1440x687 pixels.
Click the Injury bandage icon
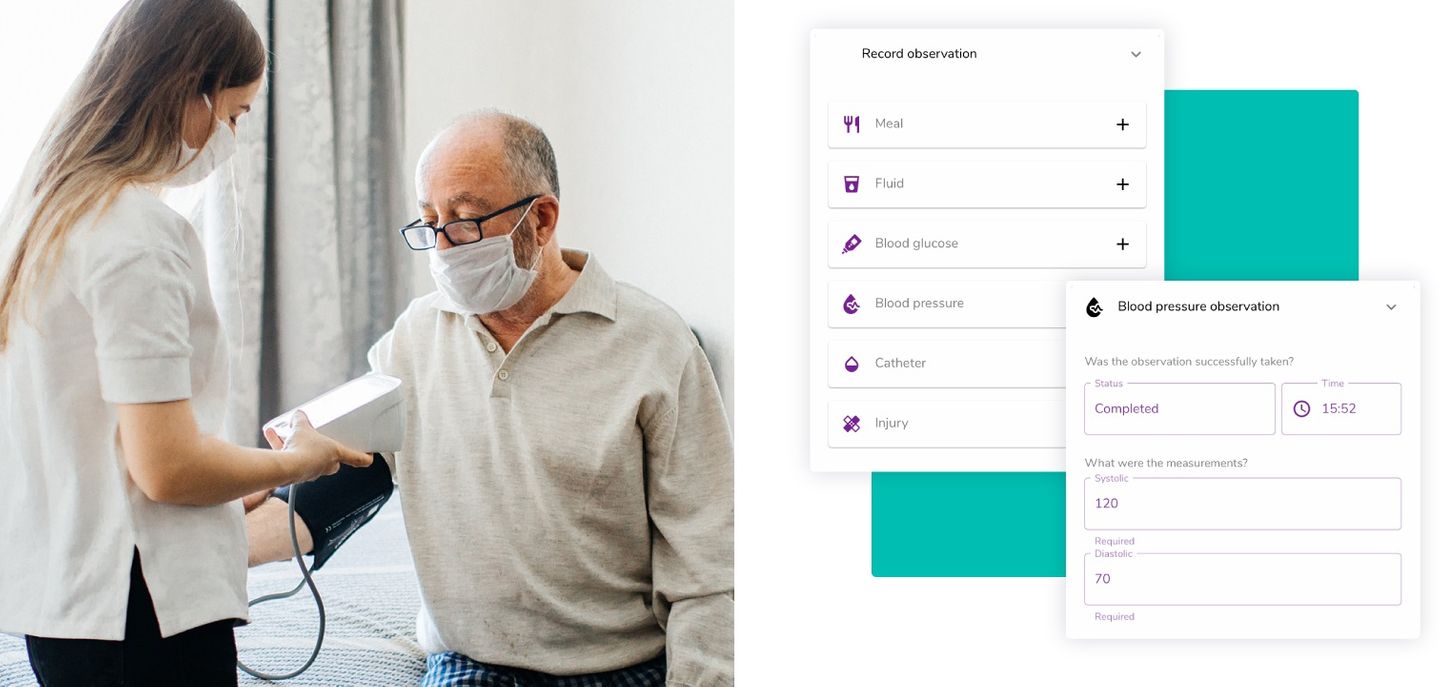coord(851,424)
